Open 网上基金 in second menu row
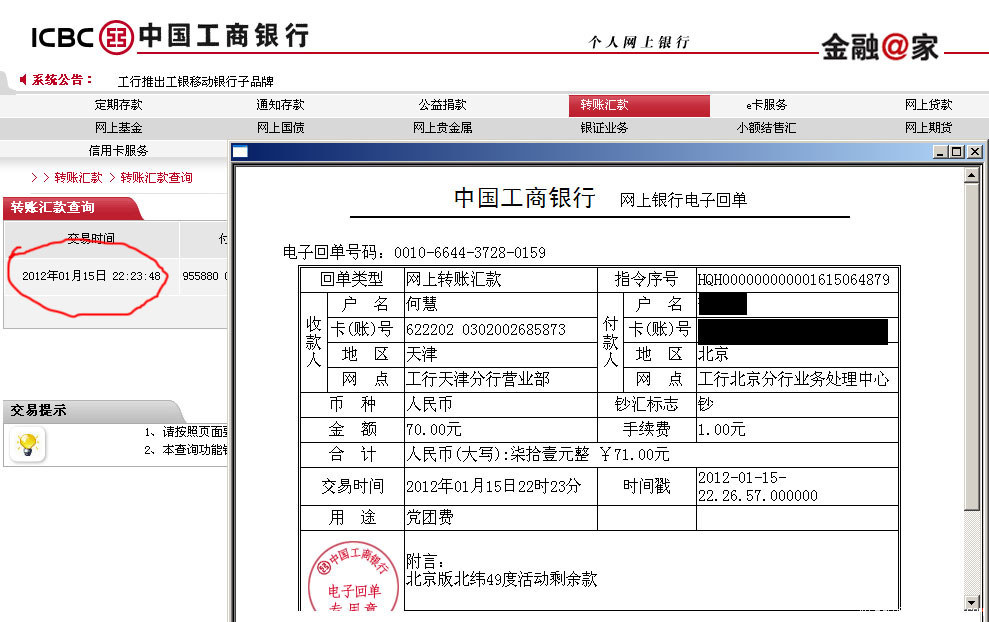Screen dimensions: 989x622 [118, 127]
